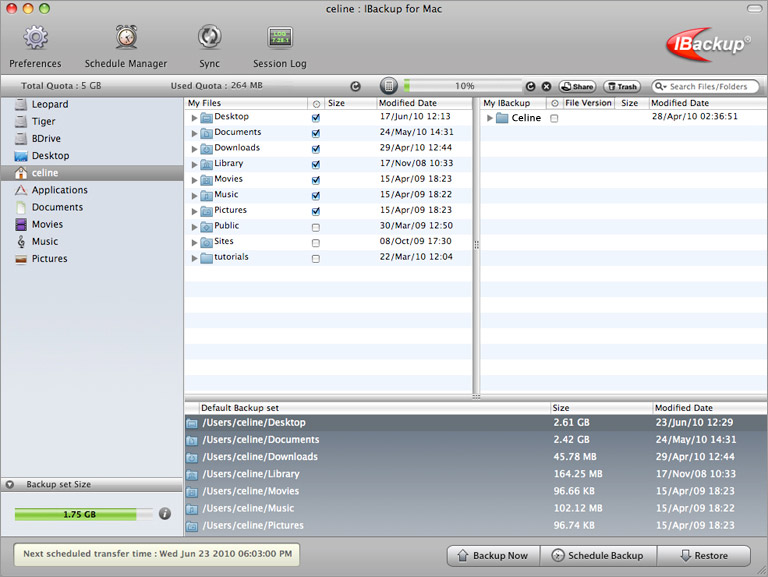Screen dimensions: 768x577
Task: Open Pictures in sidebar
Action: tap(92, 259)
